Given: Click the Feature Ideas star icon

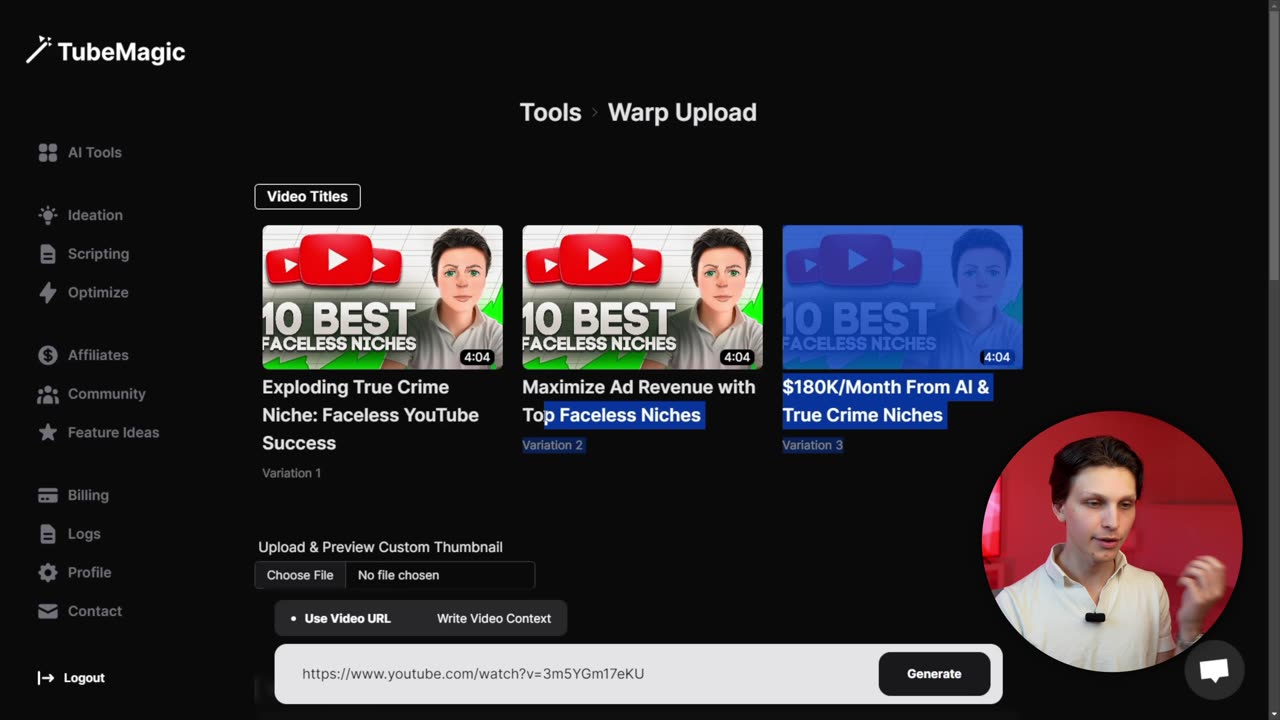Looking at the screenshot, I should [x=48, y=433].
